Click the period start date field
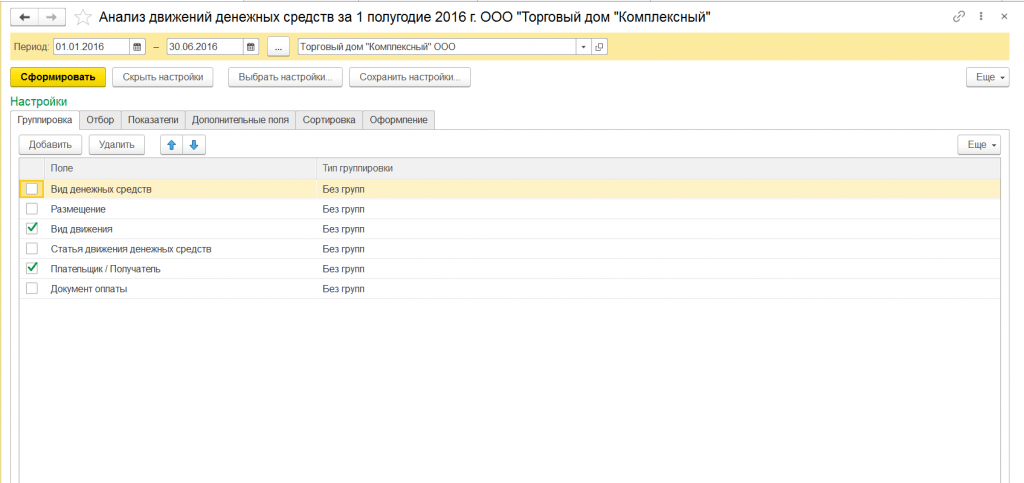The width and height of the screenshot is (1024, 483). (x=91, y=47)
